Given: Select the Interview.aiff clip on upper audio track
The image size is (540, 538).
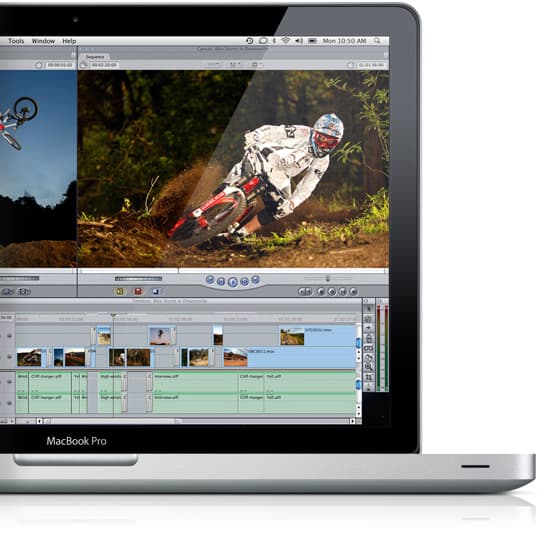Looking at the screenshot, I should (x=195, y=382).
